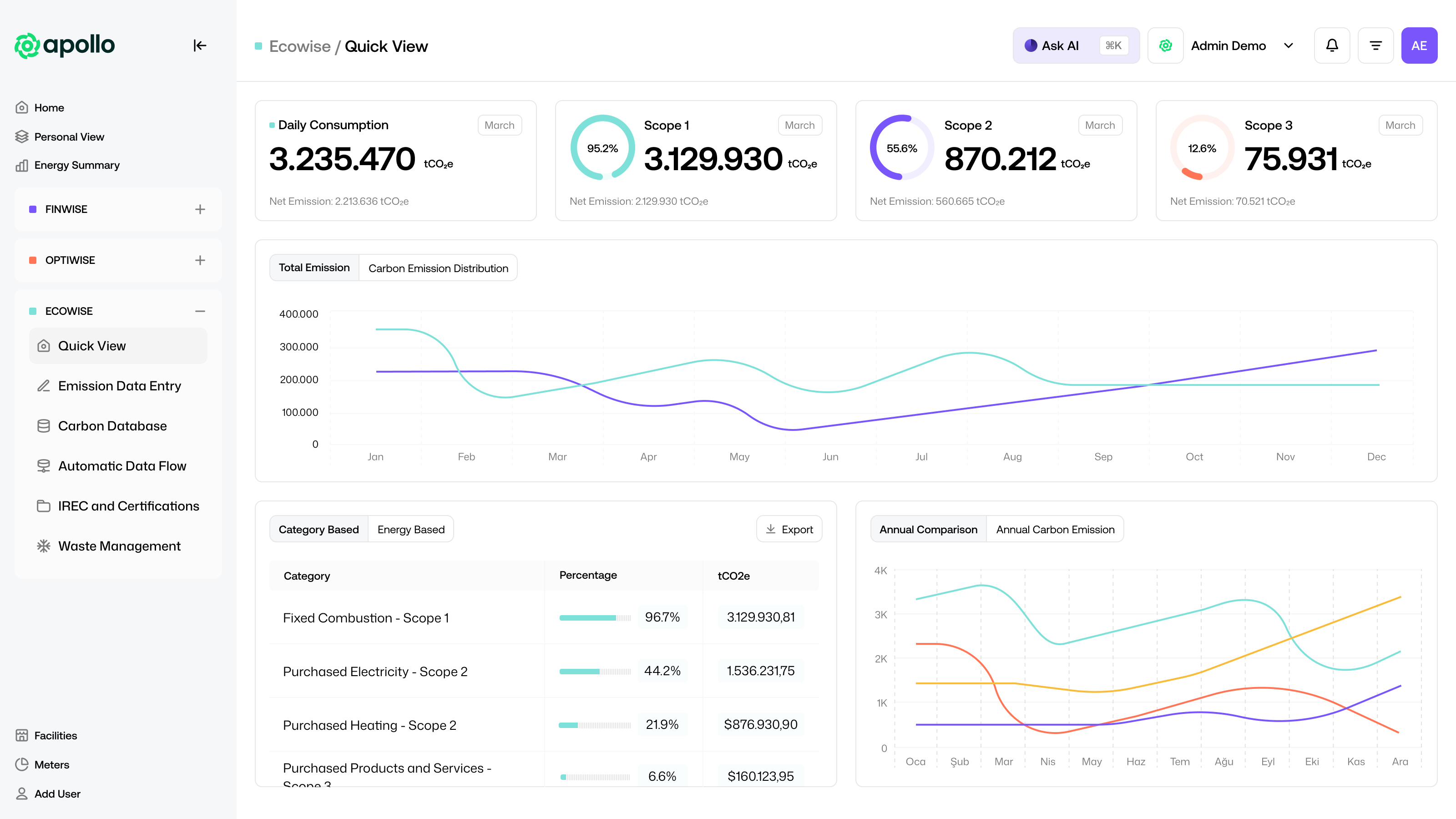Open Waste Management in sidebar
This screenshot has height=819, width=1456.
[119, 546]
